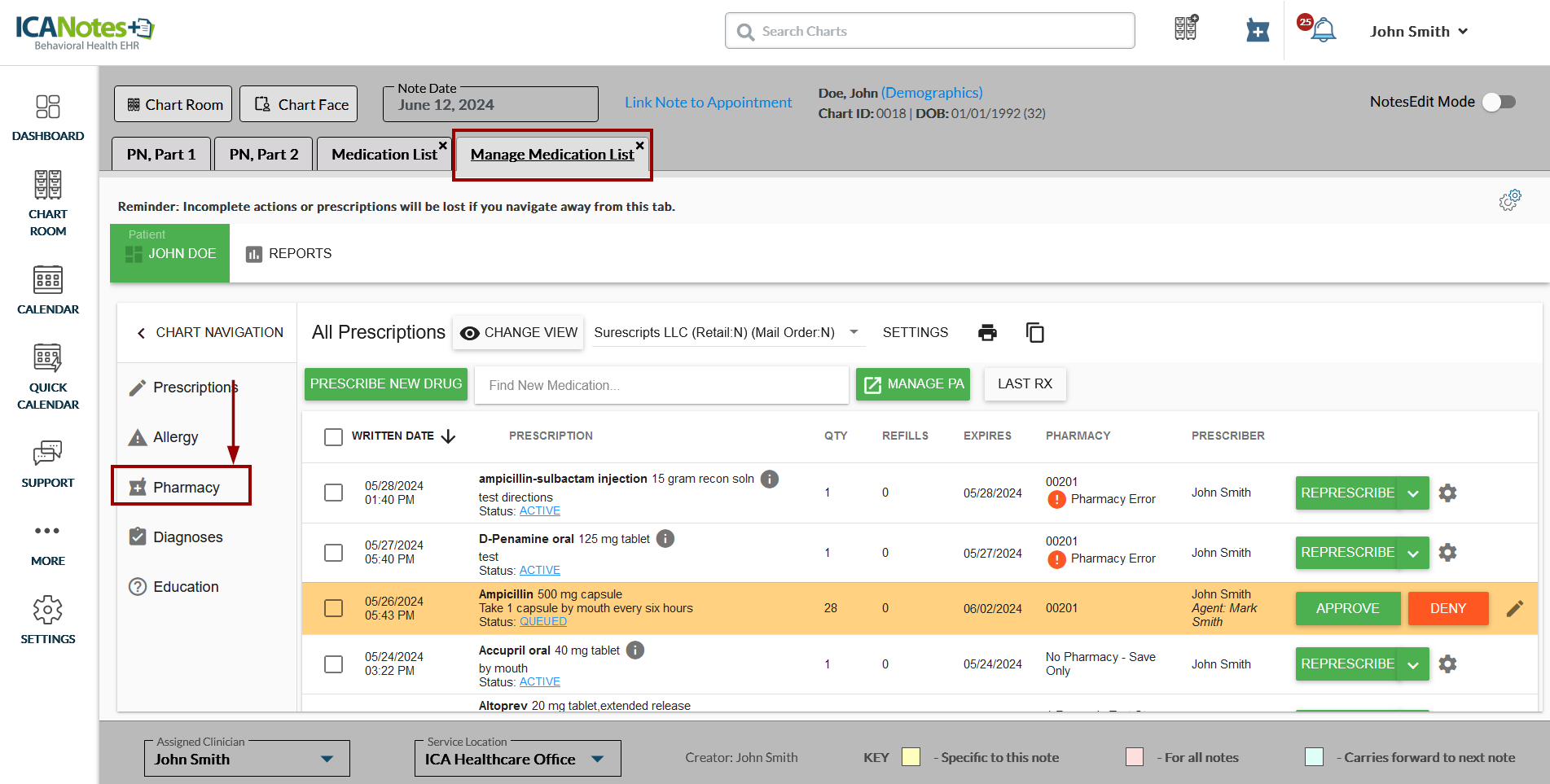Click the settings gear at top right of panel
Image resolution: width=1550 pixels, height=784 pixels.
(x=1509, y=200)
